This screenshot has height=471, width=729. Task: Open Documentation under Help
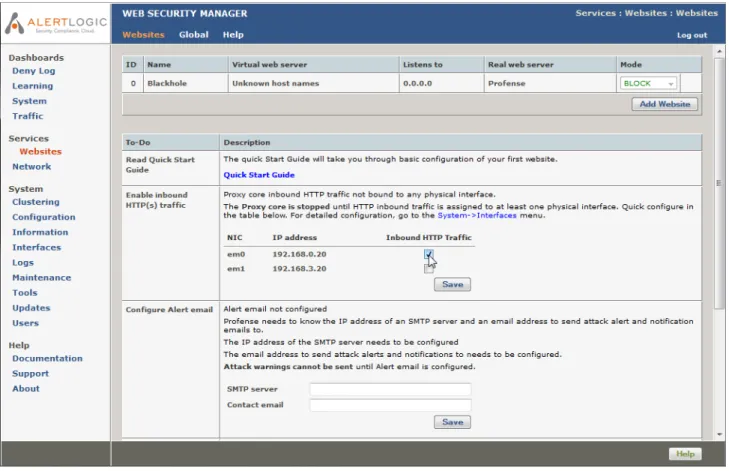point(47,358)
